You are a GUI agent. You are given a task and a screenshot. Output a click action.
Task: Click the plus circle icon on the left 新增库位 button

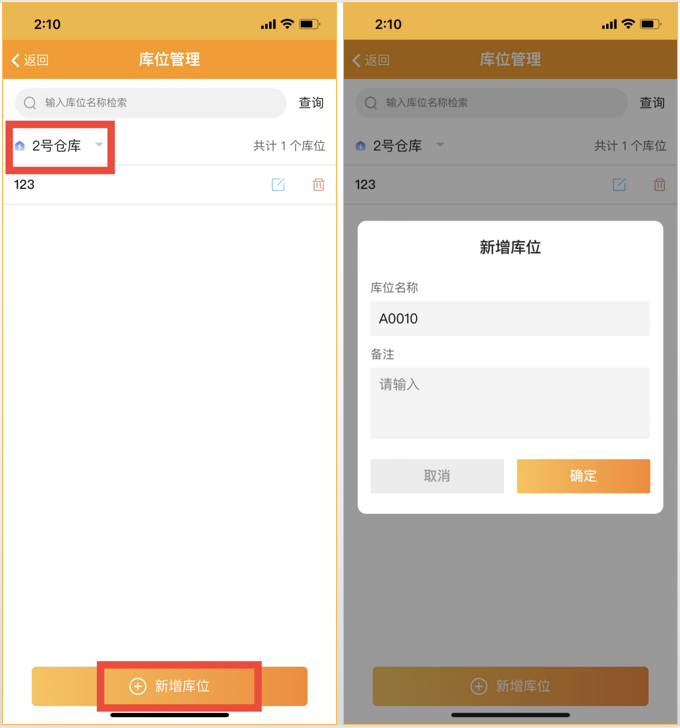(137, 686)
